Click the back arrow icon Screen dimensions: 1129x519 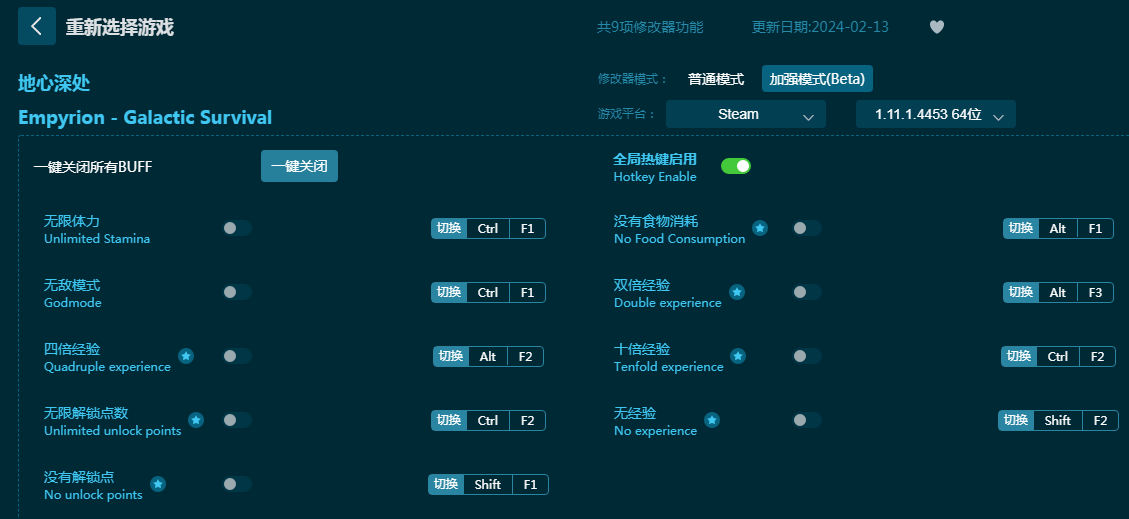click(37, 27)
